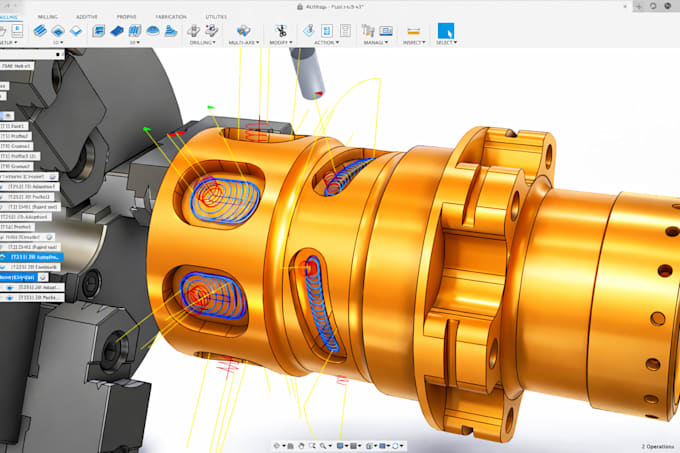Select the Profile3 (2) operation in the browser

(x=20, y=156)
